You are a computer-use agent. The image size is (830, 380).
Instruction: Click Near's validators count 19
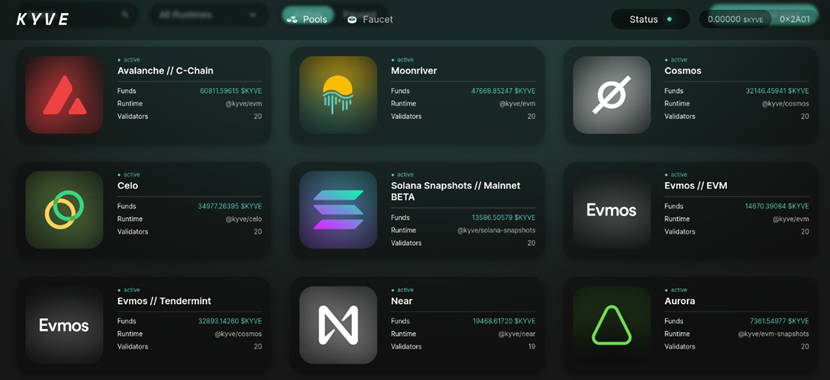(x=531, y=347)
